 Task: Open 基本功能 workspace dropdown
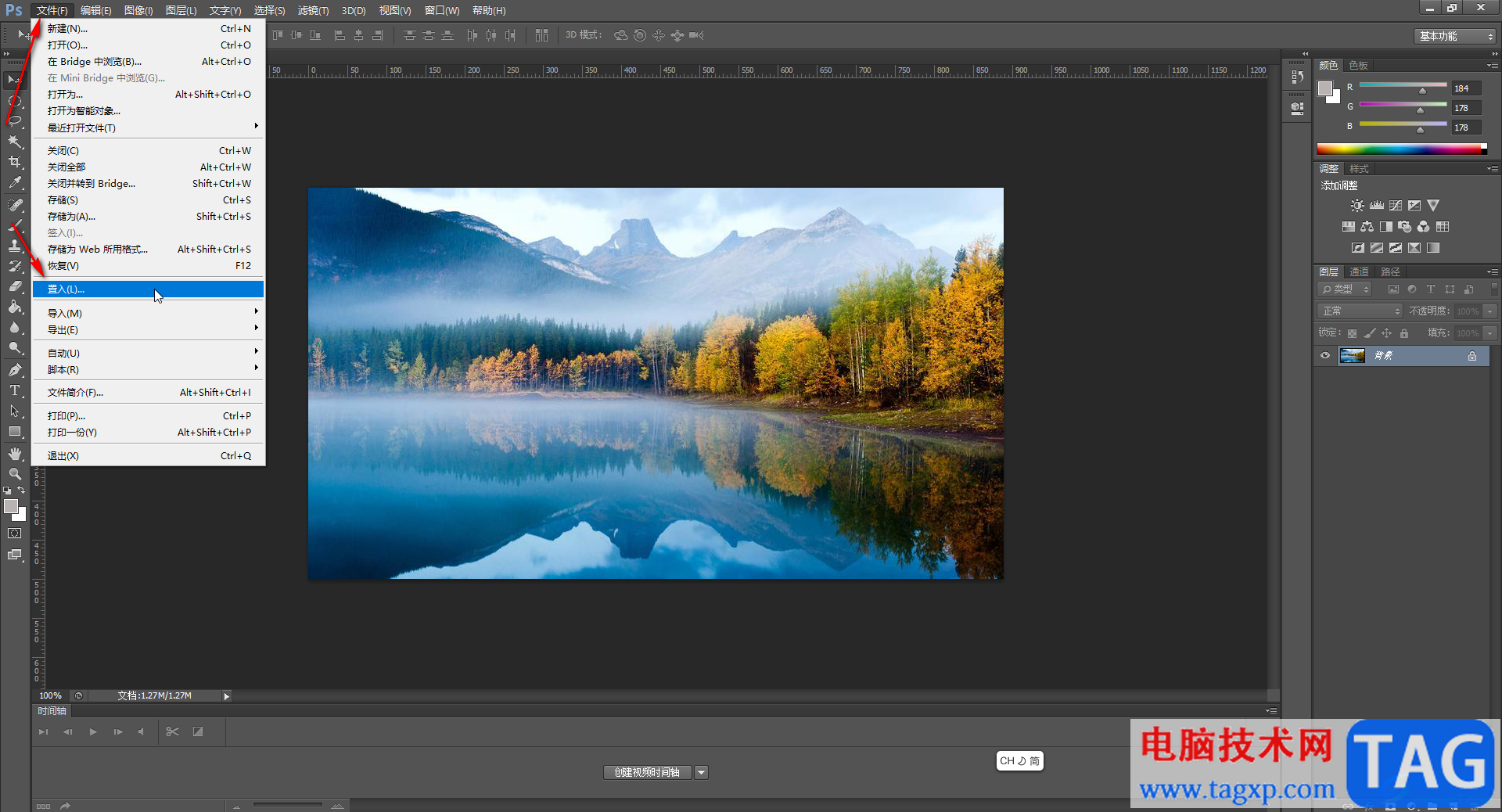point(1456,36)
